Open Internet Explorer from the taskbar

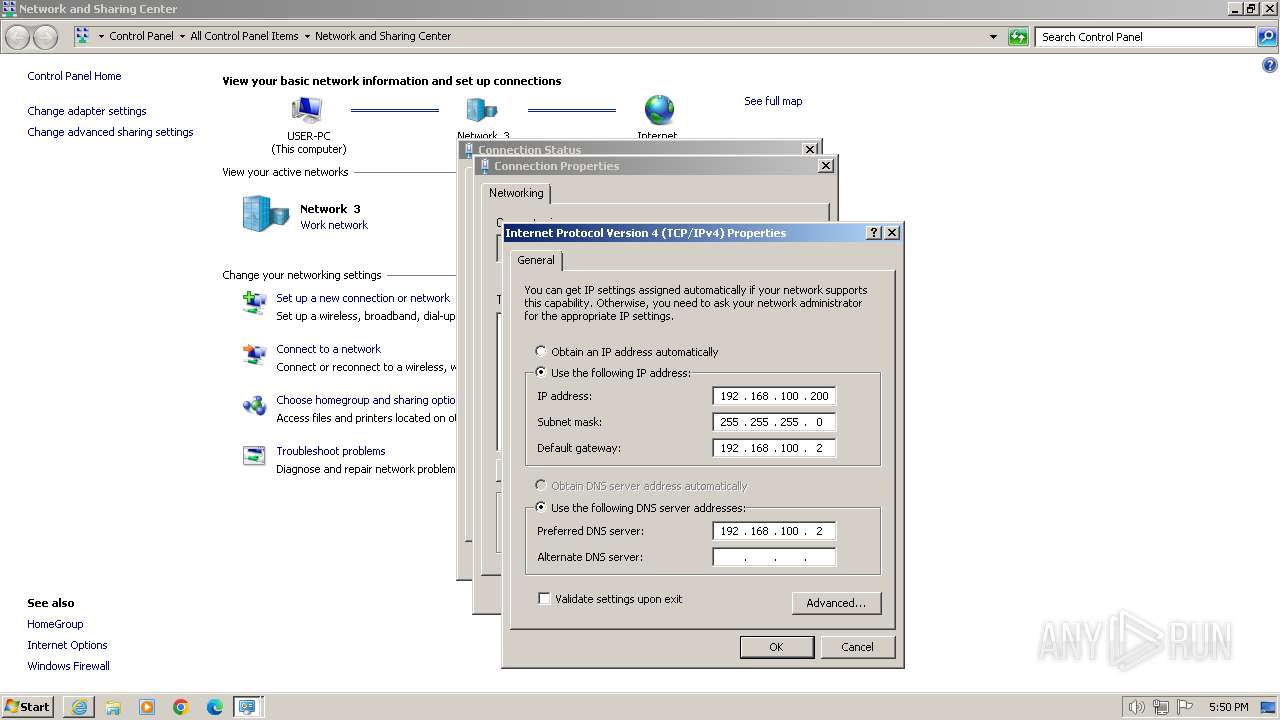click(79, 707)
